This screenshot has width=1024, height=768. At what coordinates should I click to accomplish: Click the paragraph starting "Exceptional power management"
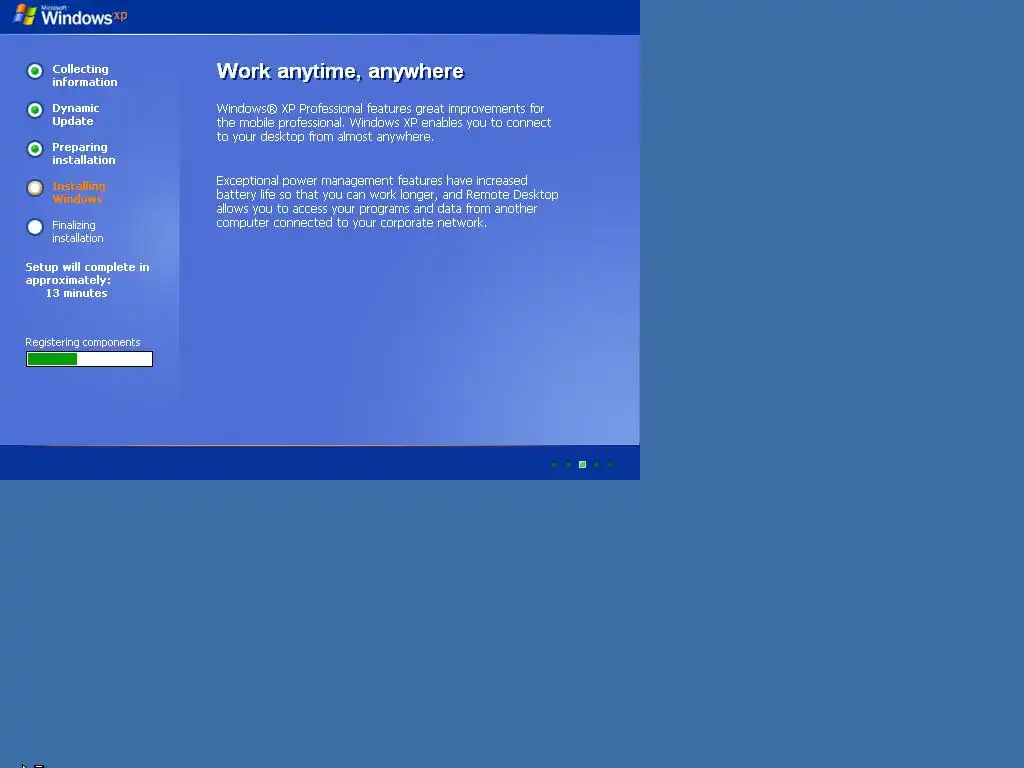(x=387, y=201)
